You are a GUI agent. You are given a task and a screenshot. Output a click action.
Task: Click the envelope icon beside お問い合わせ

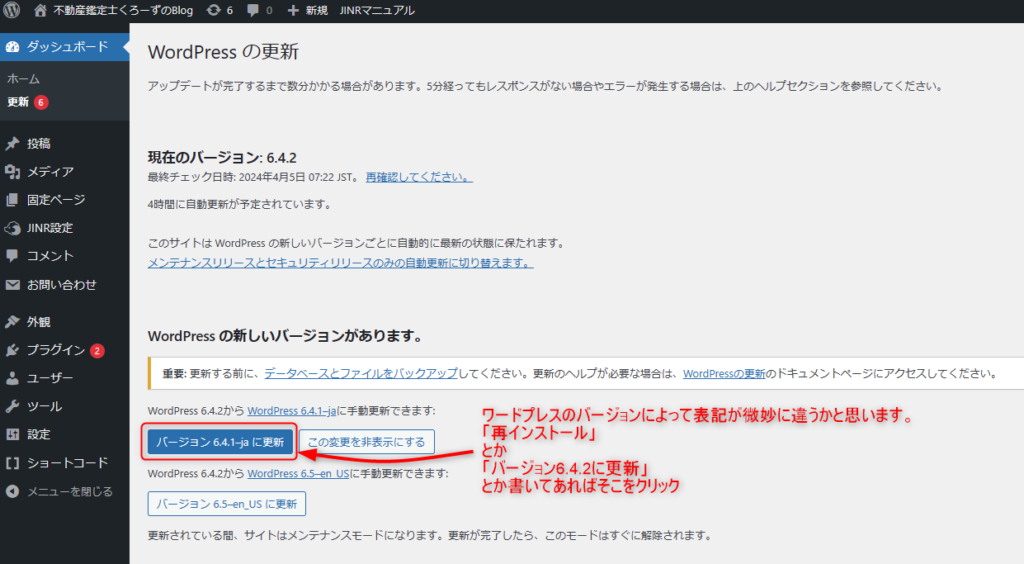(12, 285)
